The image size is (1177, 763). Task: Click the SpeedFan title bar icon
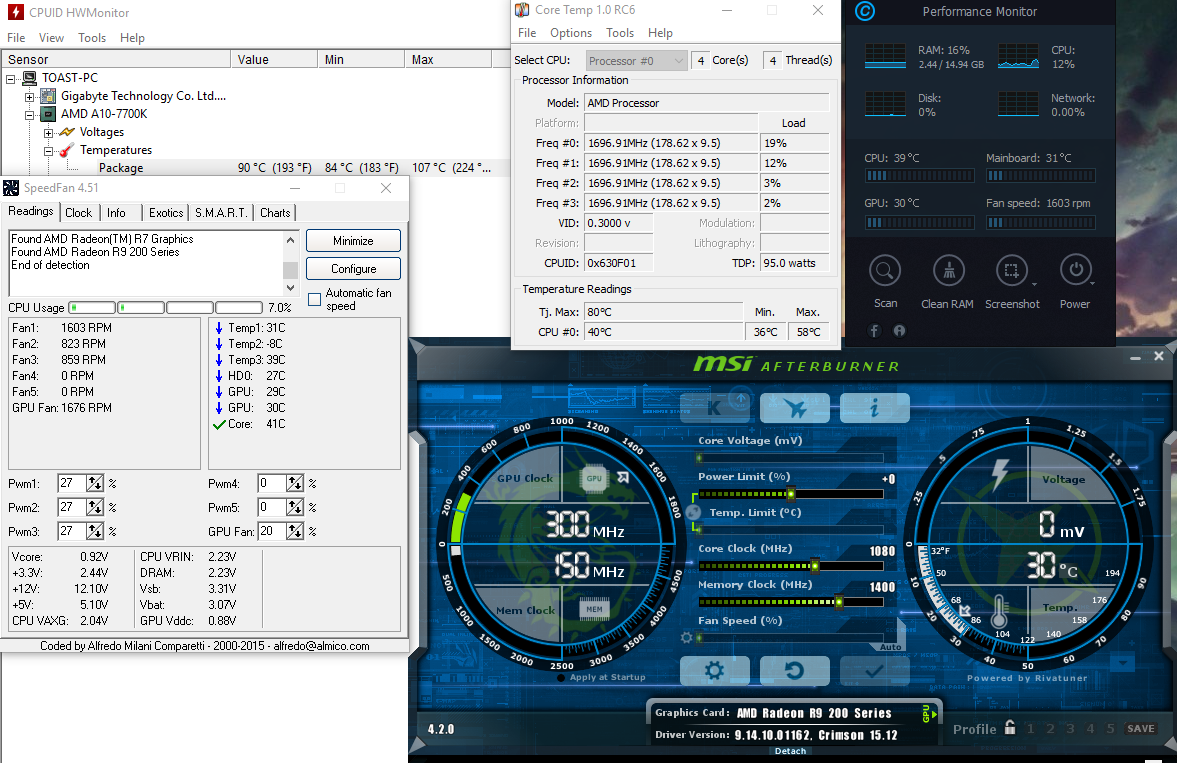[11, 188]
